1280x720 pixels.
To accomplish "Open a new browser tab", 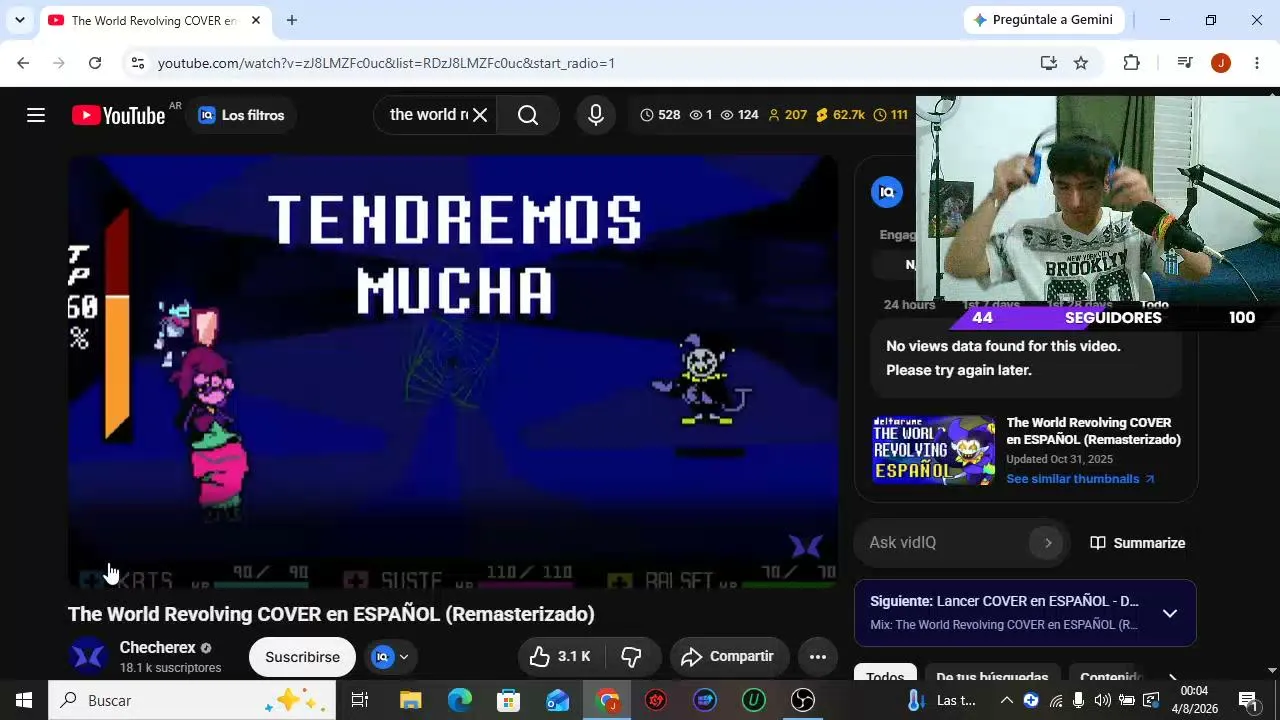I will [x=292, y=20].
